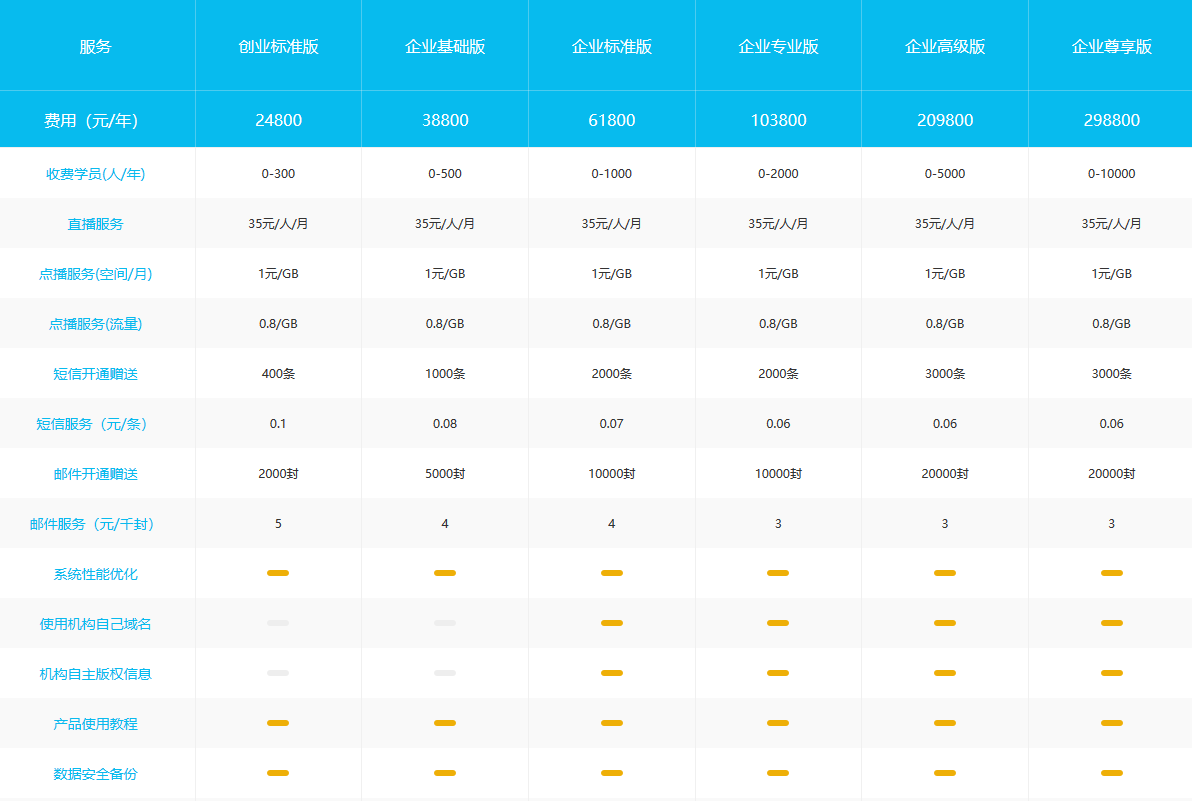Open the 产品使用教程 row label
This screenshot has width=1192, height=801.
coord(95,724)
